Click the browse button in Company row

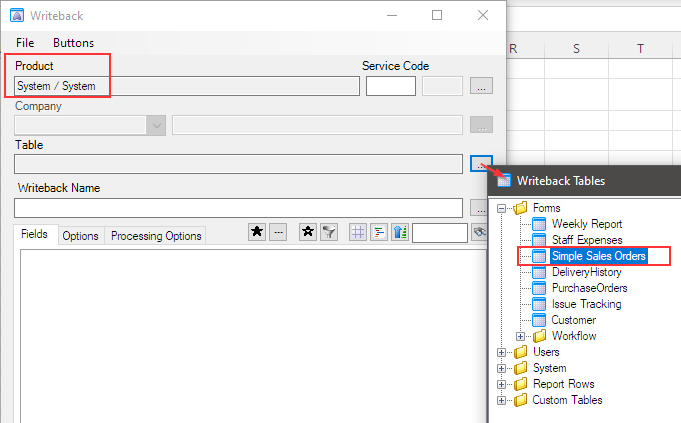[x=481, y=125]
